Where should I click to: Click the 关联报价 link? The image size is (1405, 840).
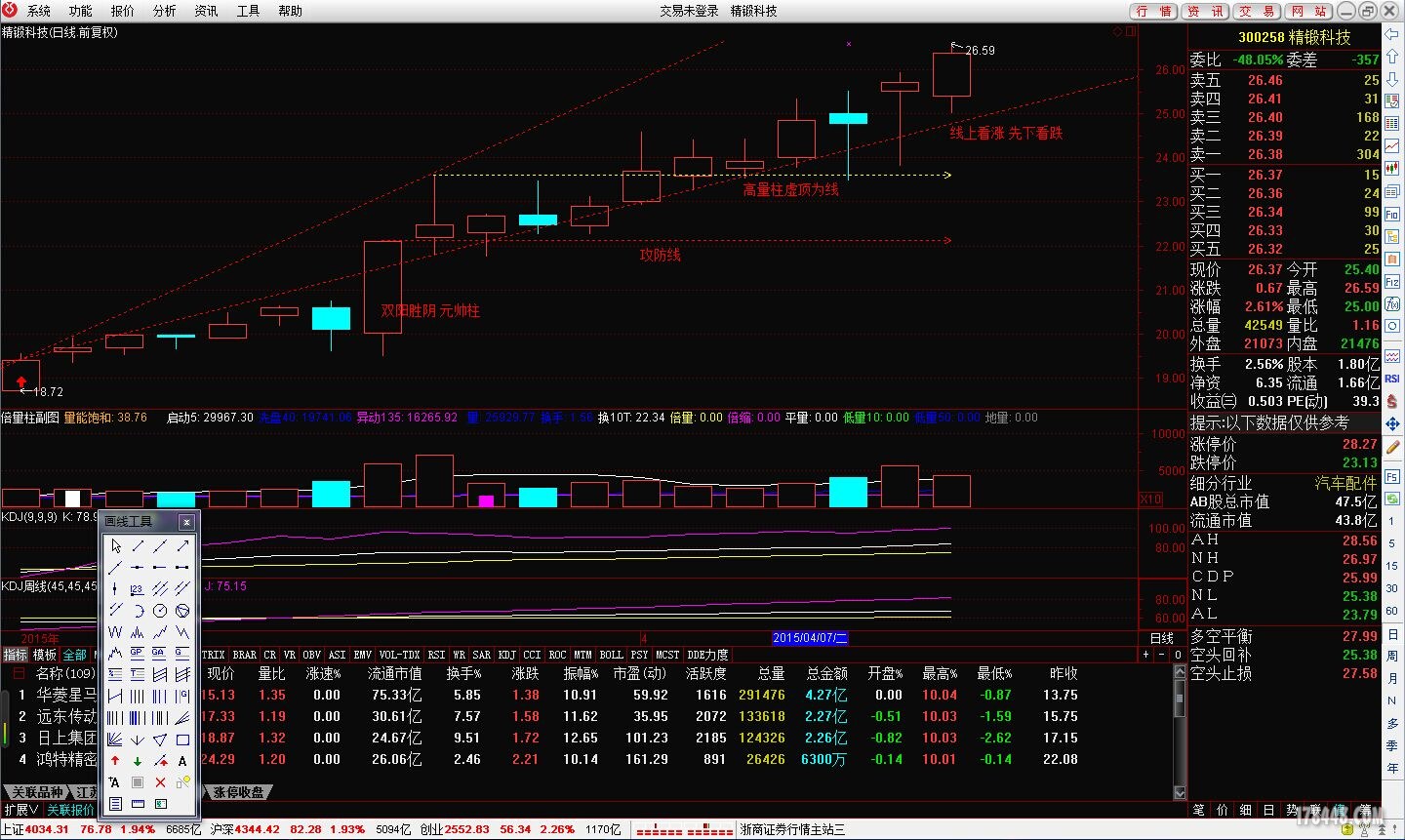[70, 810]
